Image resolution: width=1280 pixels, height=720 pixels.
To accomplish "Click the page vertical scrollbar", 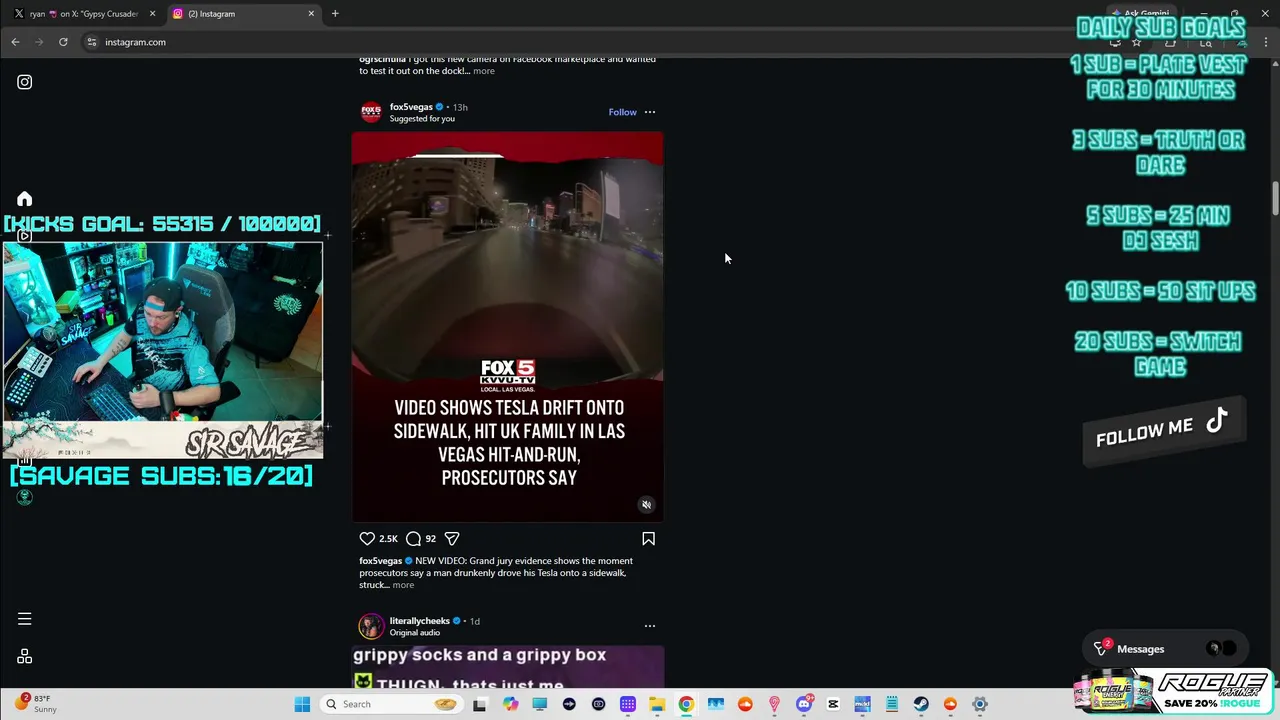I will point(1275,198).
